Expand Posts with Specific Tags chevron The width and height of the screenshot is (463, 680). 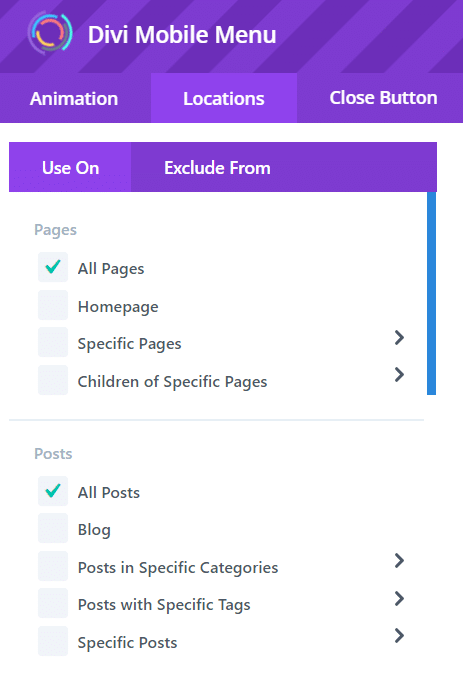click(x=399, y=598)
